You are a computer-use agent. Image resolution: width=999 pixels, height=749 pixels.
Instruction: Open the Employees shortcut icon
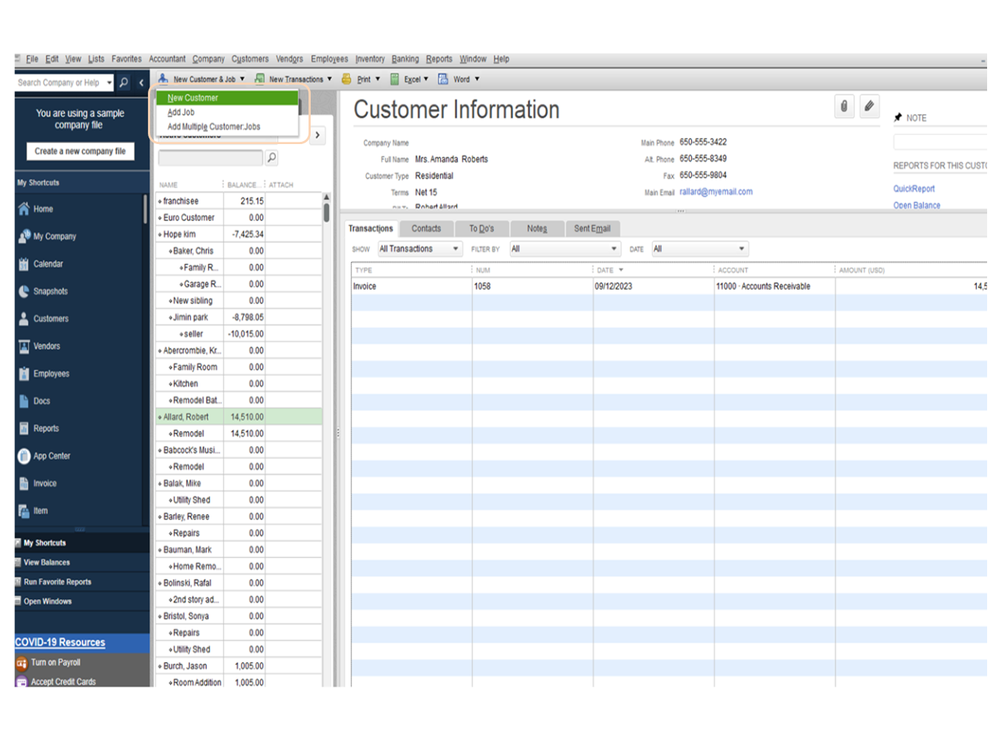pyautogui.click(x=24, y=373)
